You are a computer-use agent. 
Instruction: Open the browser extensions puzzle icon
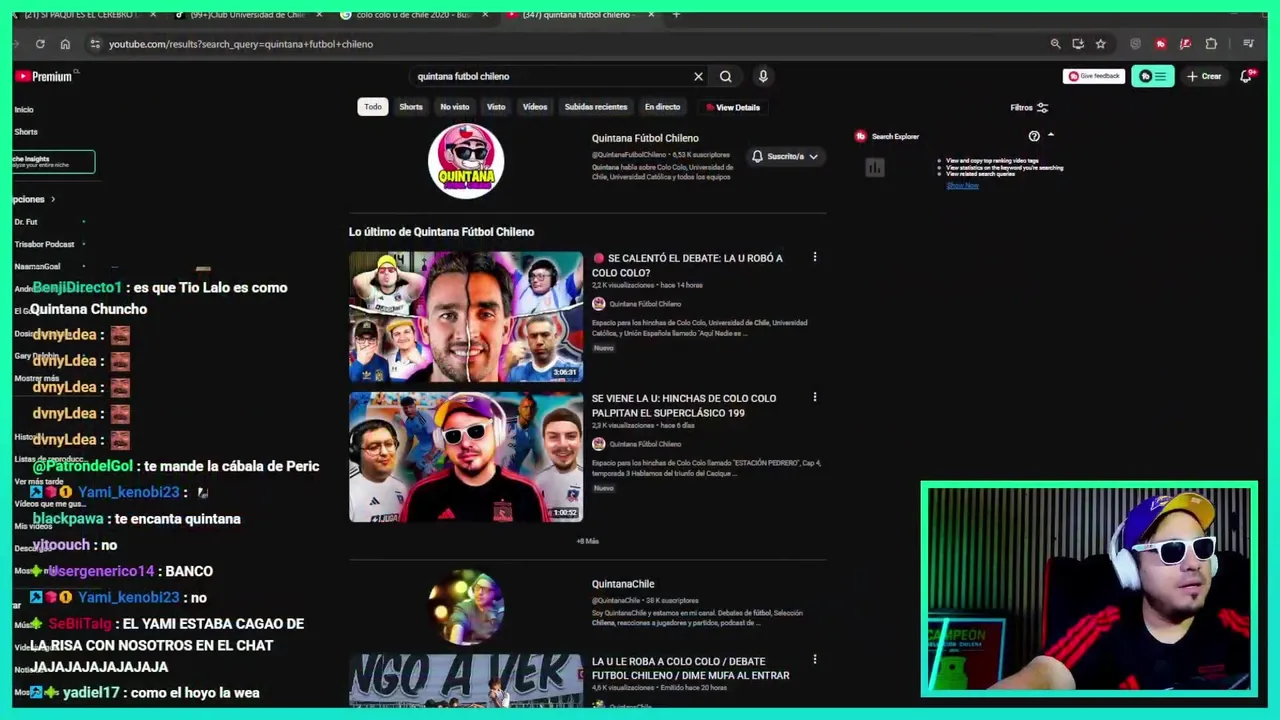(x=1211, y=44)
